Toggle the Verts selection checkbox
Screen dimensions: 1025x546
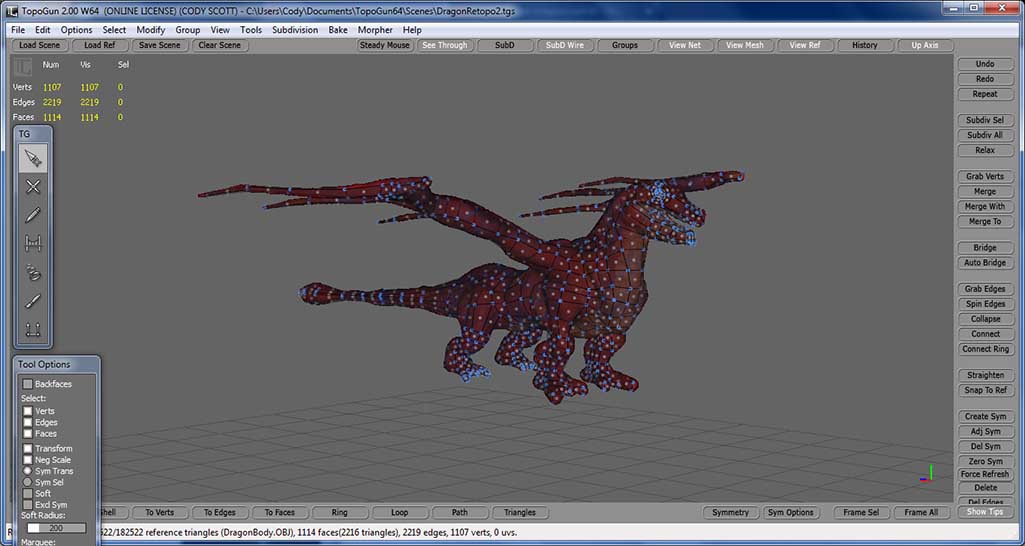(27, 411)
